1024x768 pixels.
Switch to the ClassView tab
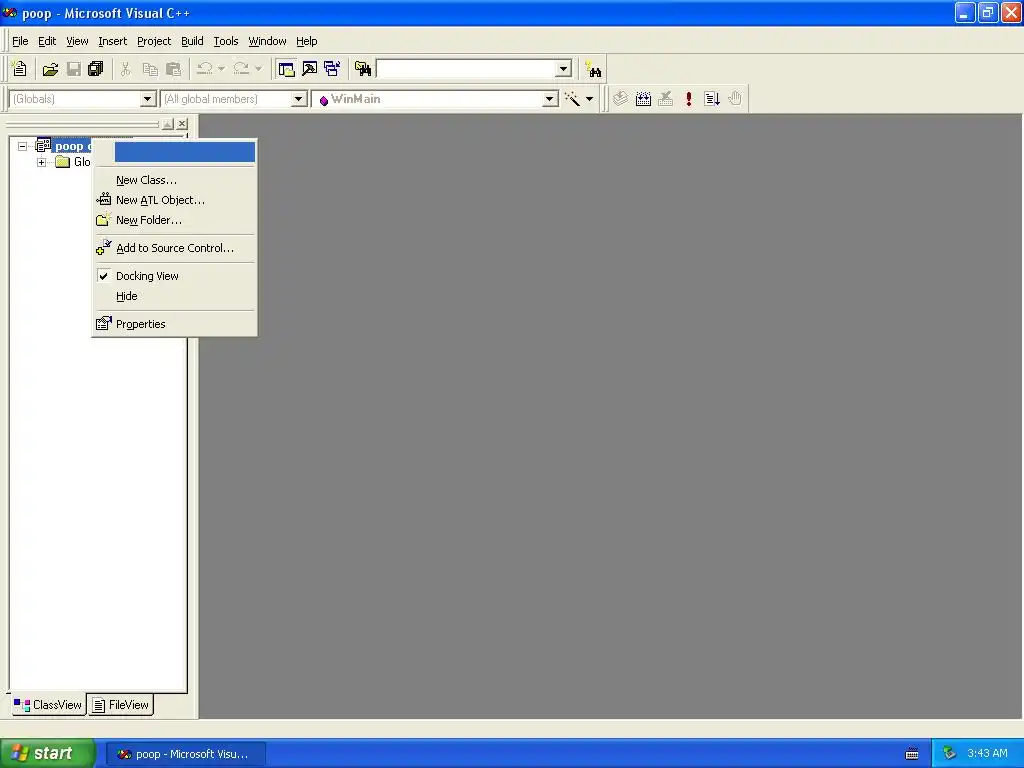point(48,705)
